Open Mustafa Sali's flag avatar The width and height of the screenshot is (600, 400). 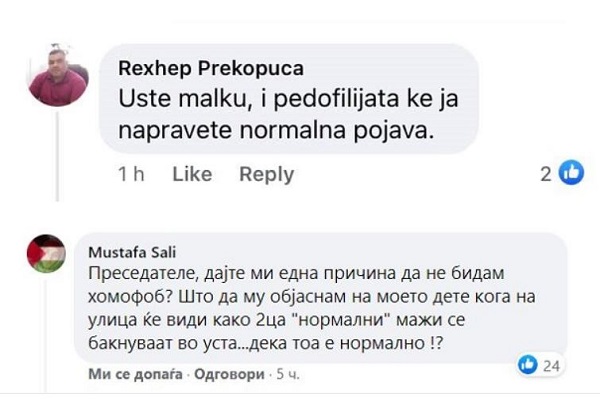coord(46,254)
